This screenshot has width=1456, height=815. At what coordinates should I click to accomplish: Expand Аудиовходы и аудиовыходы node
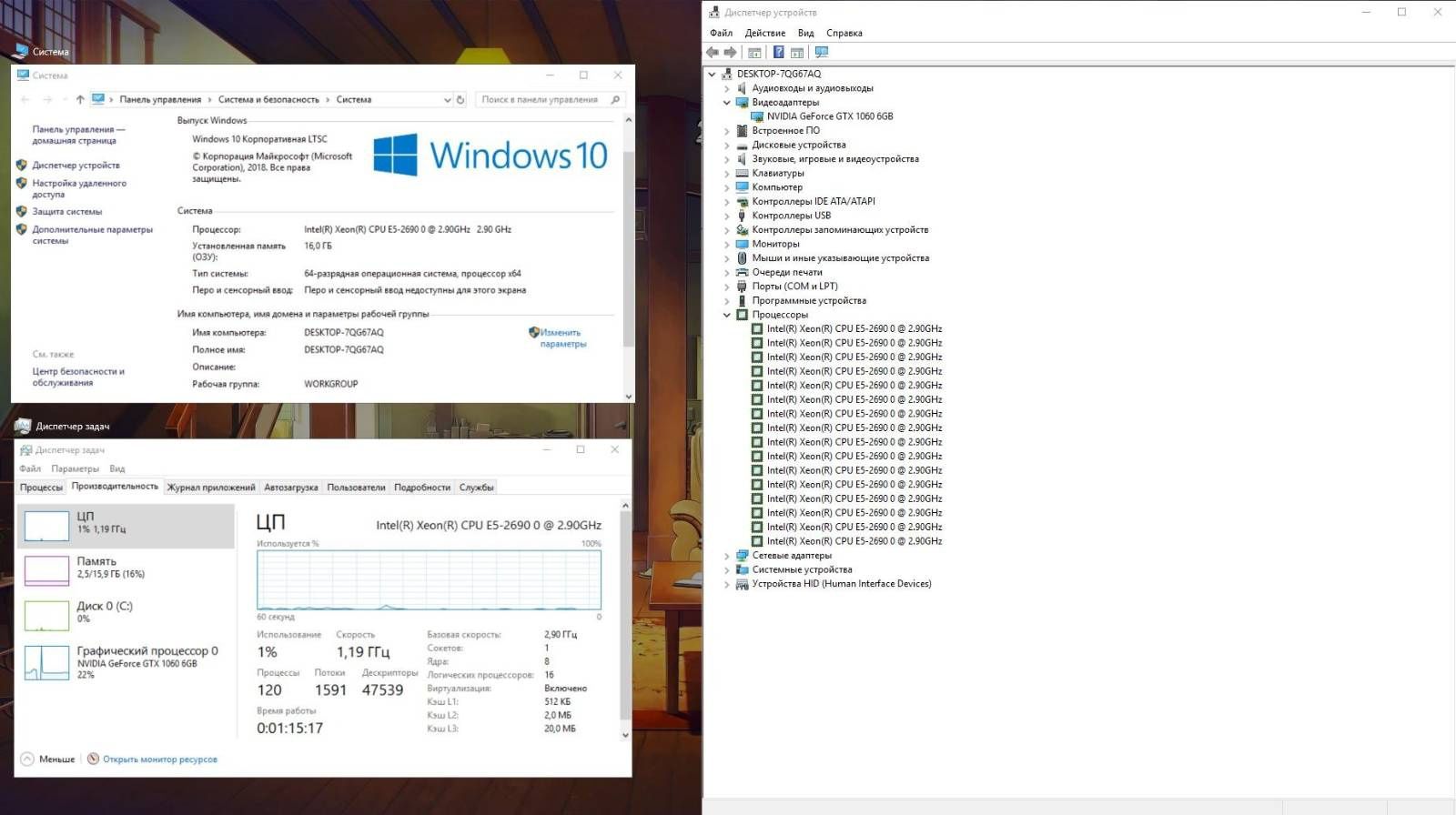pos(727,89)
